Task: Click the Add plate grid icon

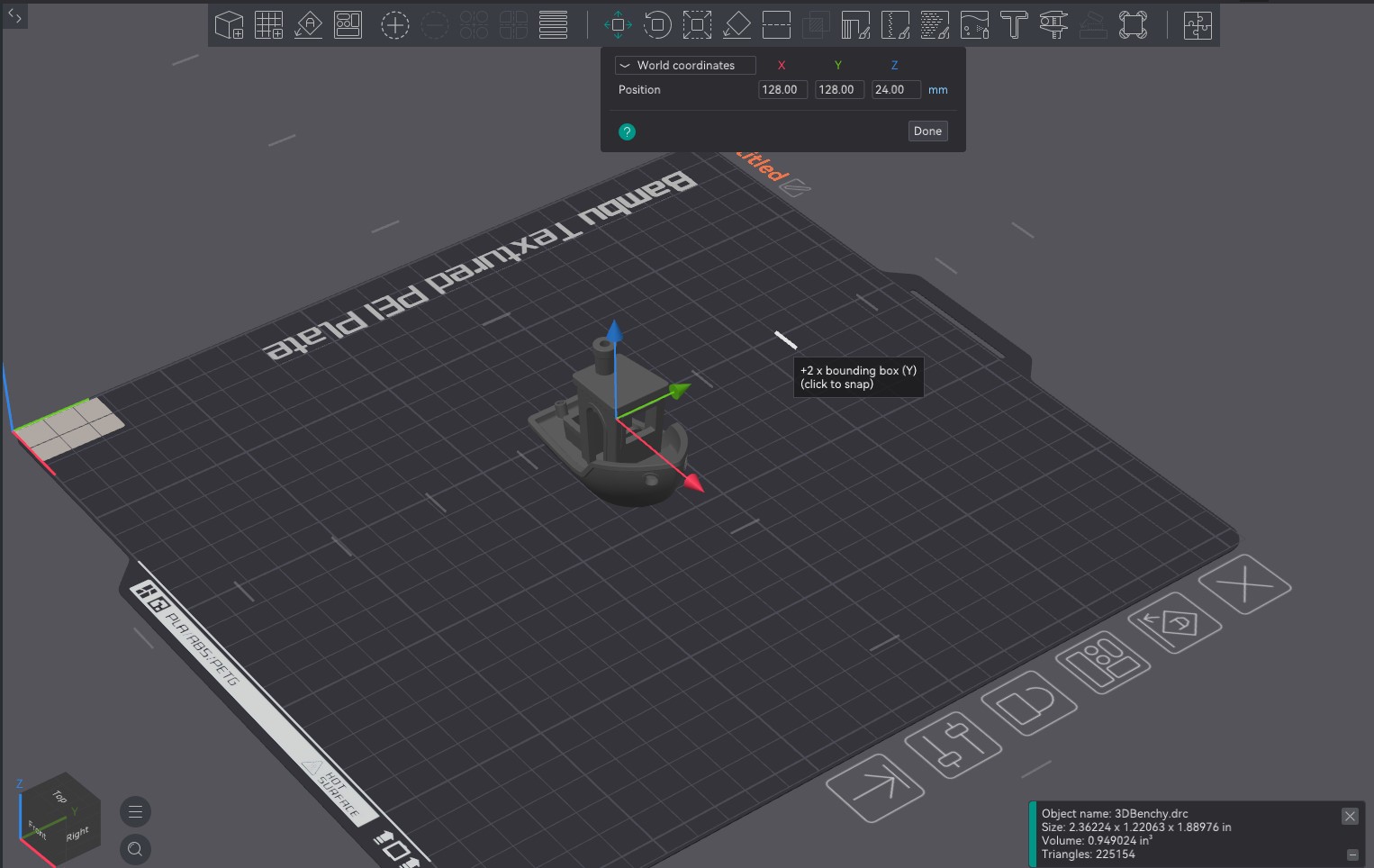Action: [x=268, y=24]
